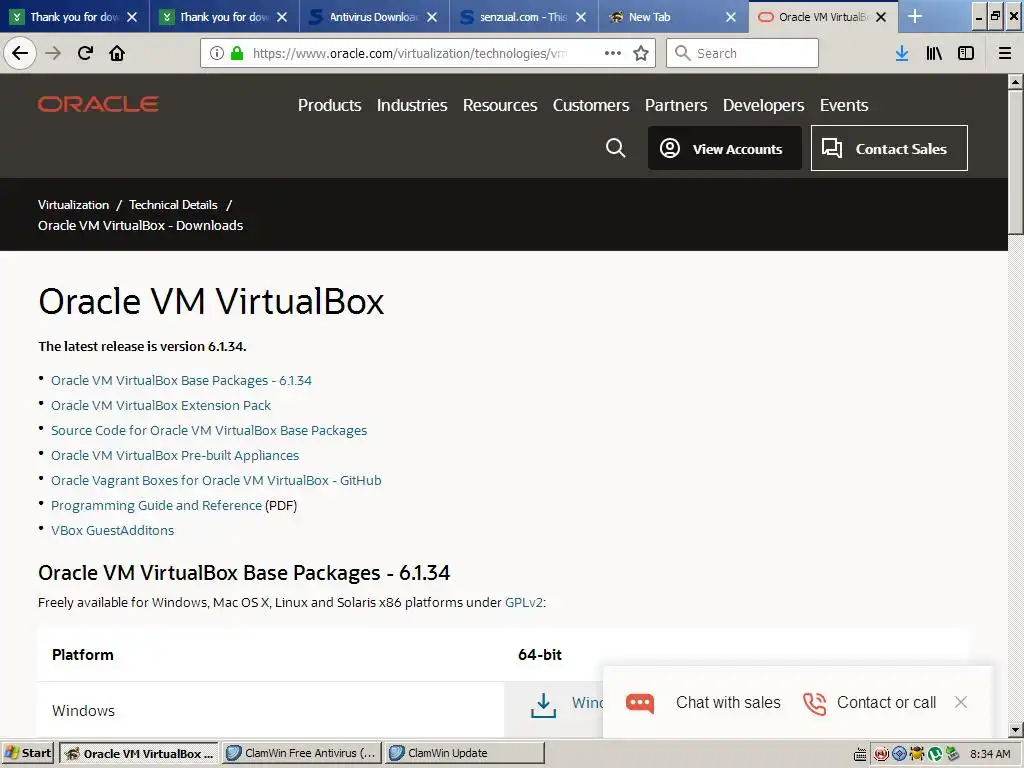
Task: Open the browser home page
Action: pos(117,53)
